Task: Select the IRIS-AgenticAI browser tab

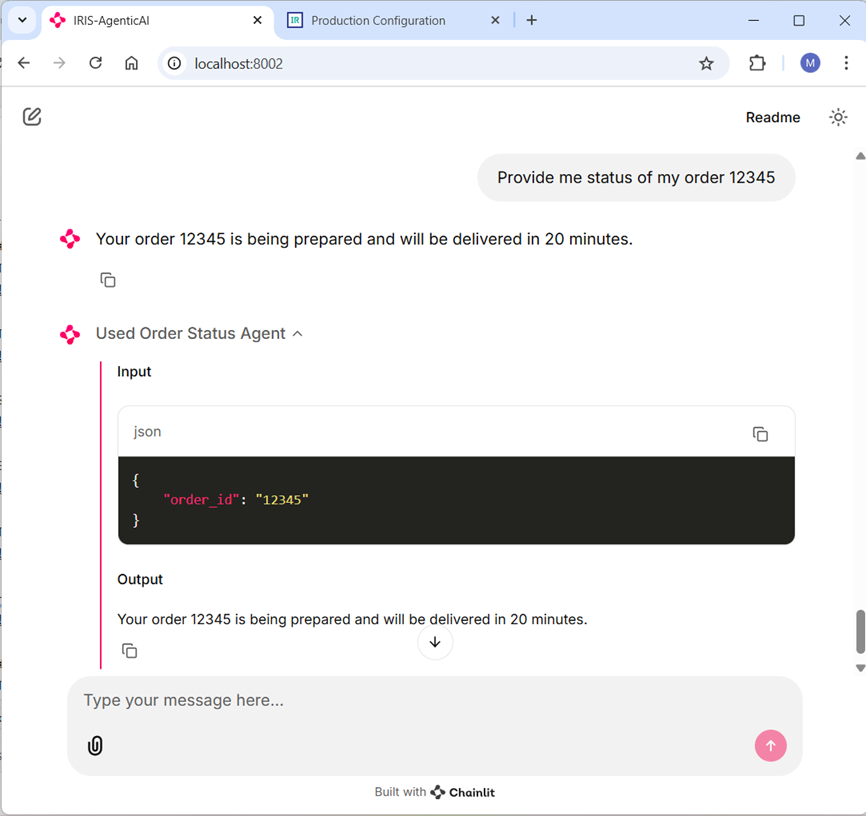Action: [x=150, y=20]
